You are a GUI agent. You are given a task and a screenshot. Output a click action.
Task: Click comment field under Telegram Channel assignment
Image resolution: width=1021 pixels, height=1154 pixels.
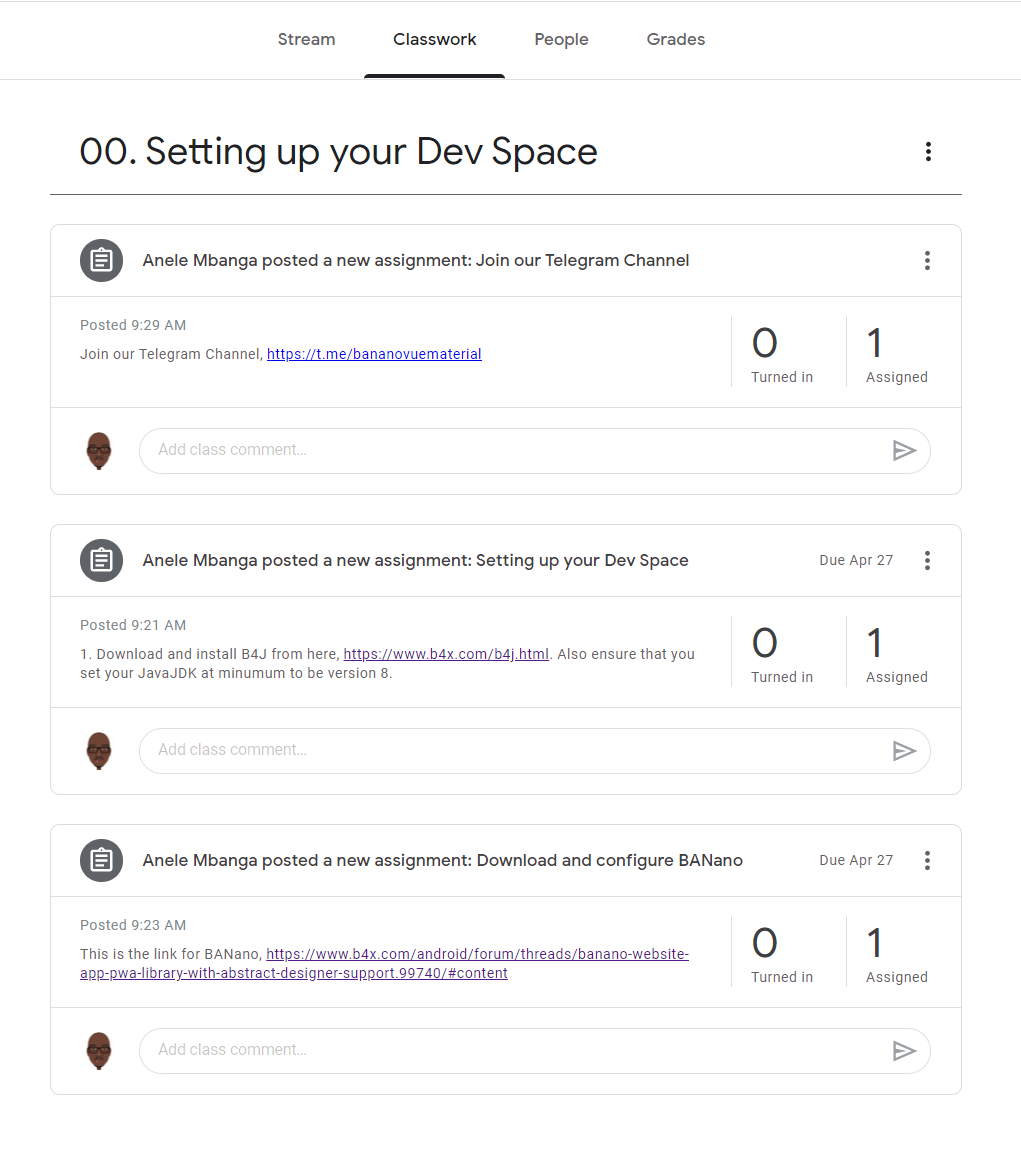click(x=510, y=451)
